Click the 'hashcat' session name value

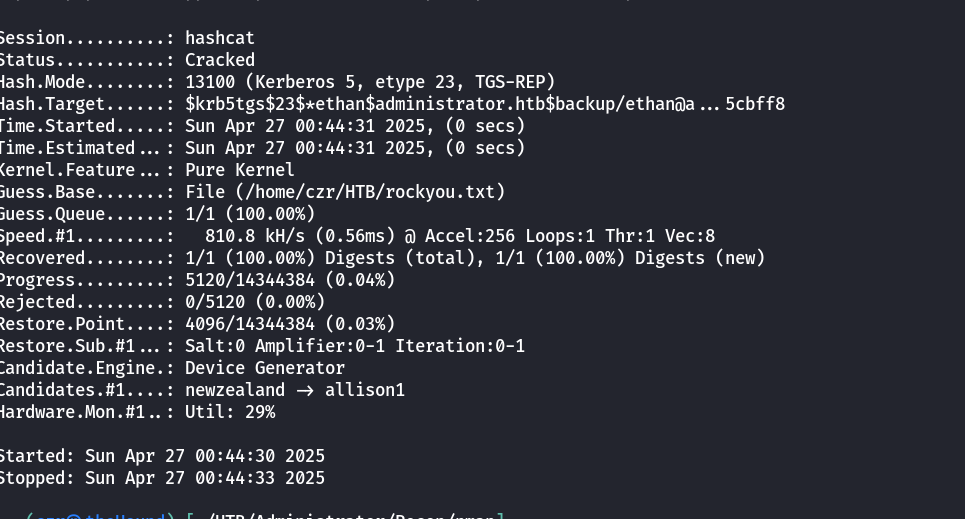click(x=220, y=38)
